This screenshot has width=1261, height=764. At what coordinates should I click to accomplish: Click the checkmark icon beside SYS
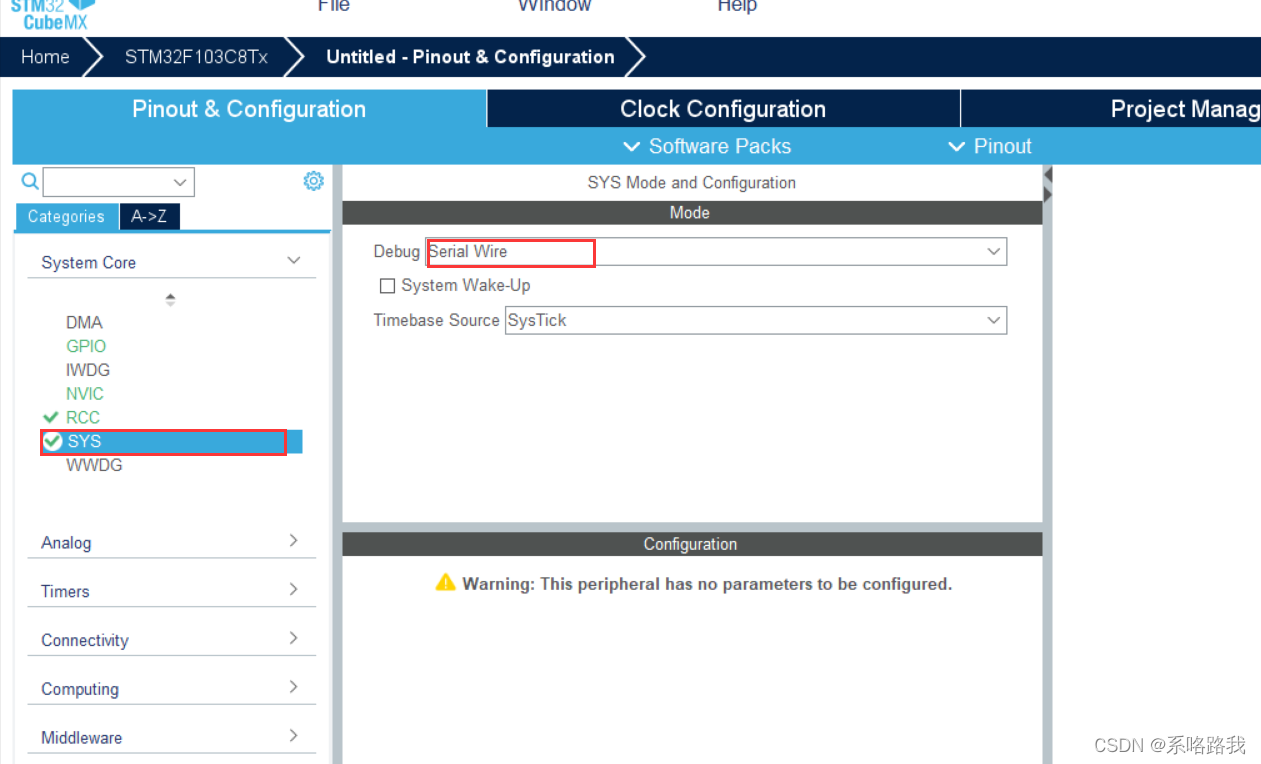coord(53,441)
